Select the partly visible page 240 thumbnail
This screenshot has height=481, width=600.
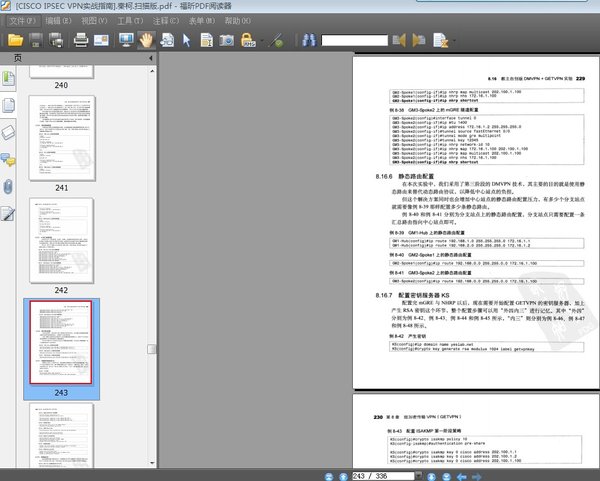point(62,72)
